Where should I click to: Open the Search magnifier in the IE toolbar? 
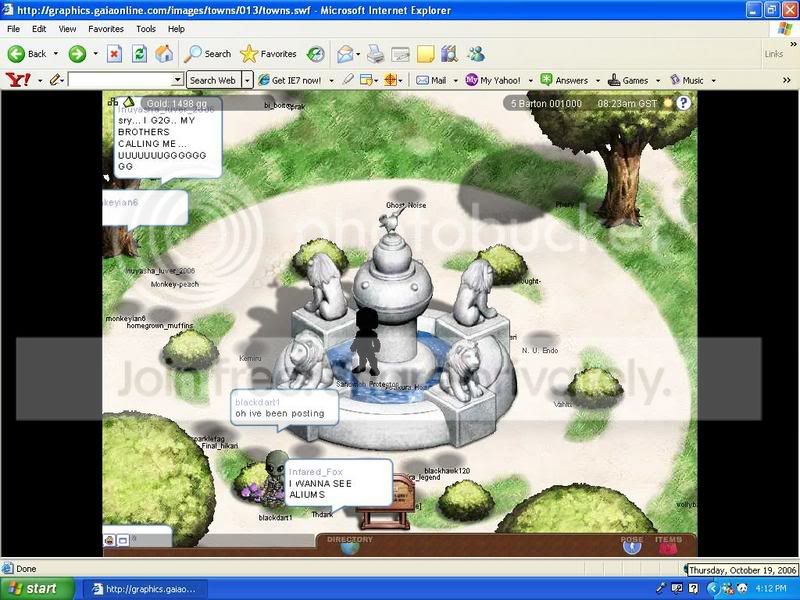(208, 54)
